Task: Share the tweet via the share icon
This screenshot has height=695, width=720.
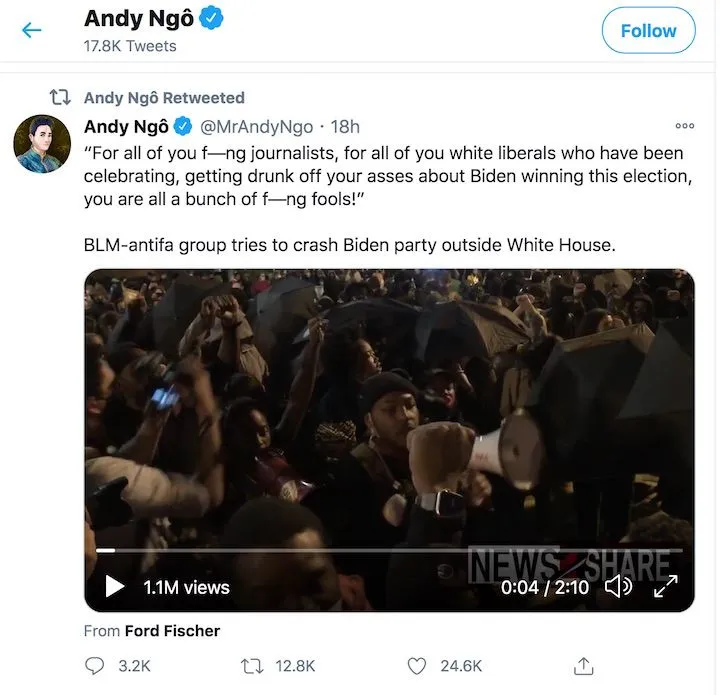Action: coord(585,666)
